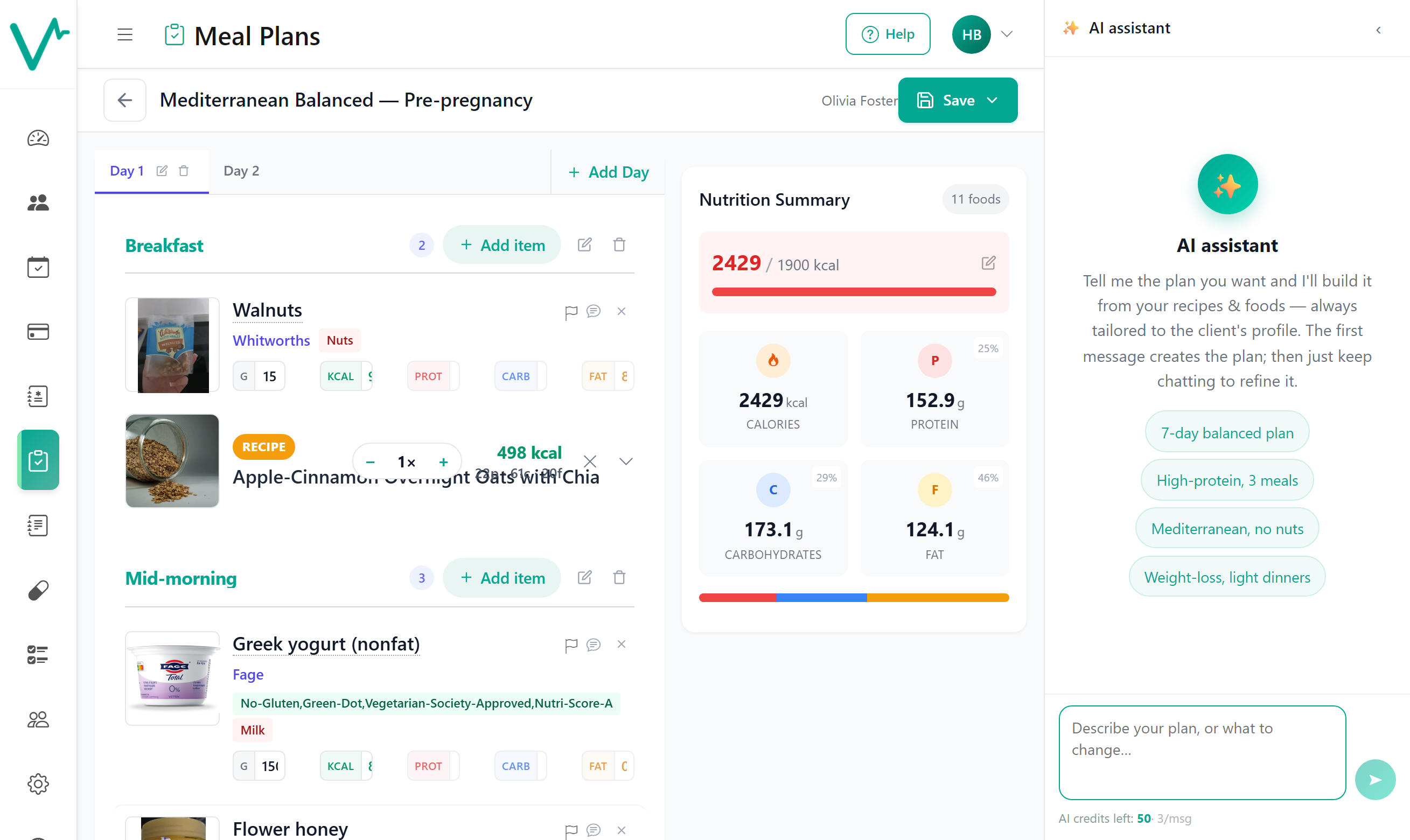This screenshot has width=1410, height=840.
Task: Open the dashboard gauge sidebar icon
Action: tap(38, 139)
